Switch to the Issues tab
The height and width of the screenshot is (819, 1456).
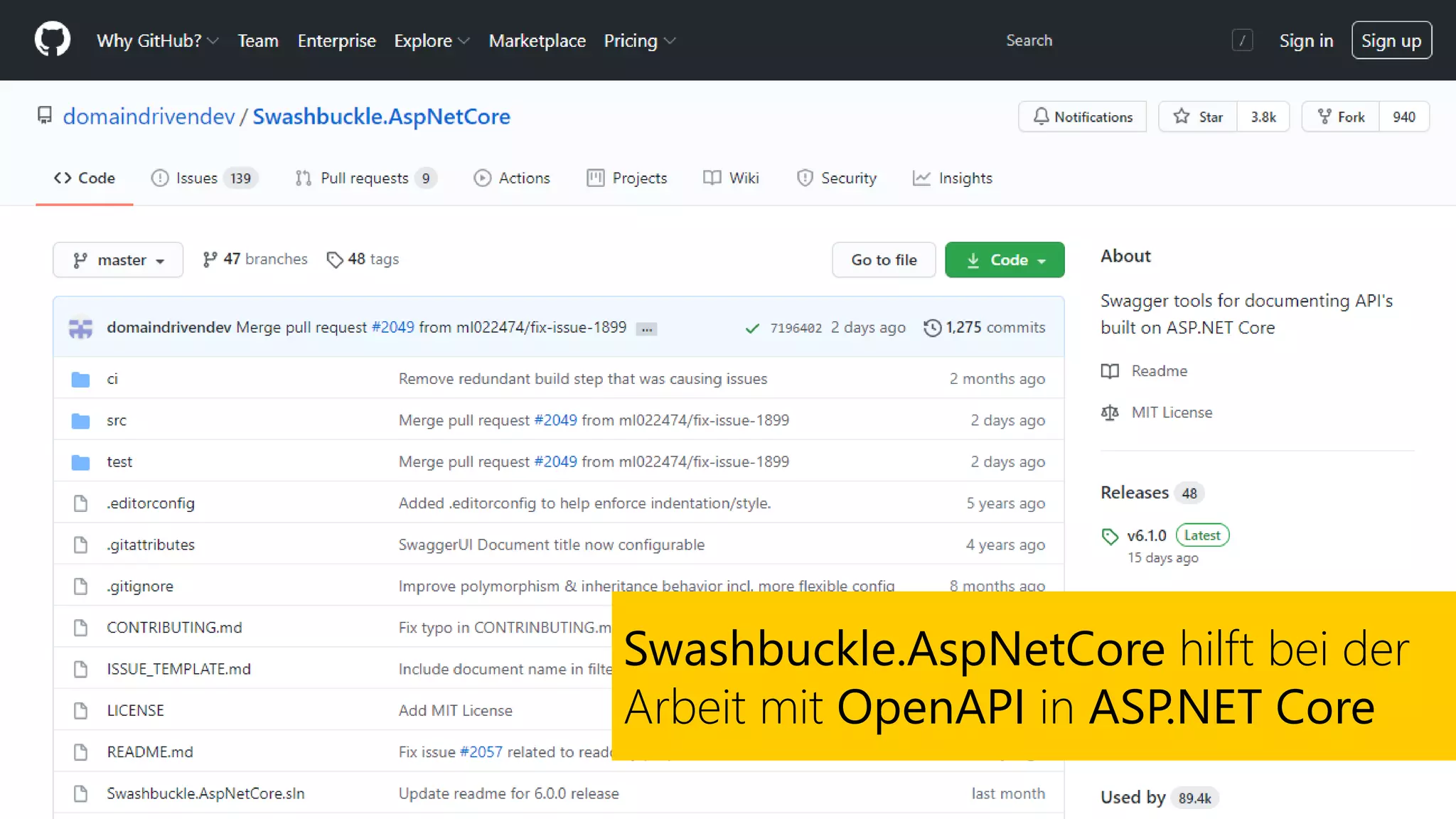point(204,178)
